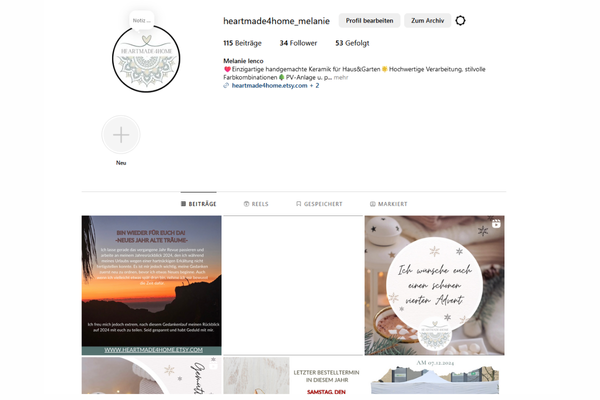Show the 53 Gefolgt list

[352, 43]
